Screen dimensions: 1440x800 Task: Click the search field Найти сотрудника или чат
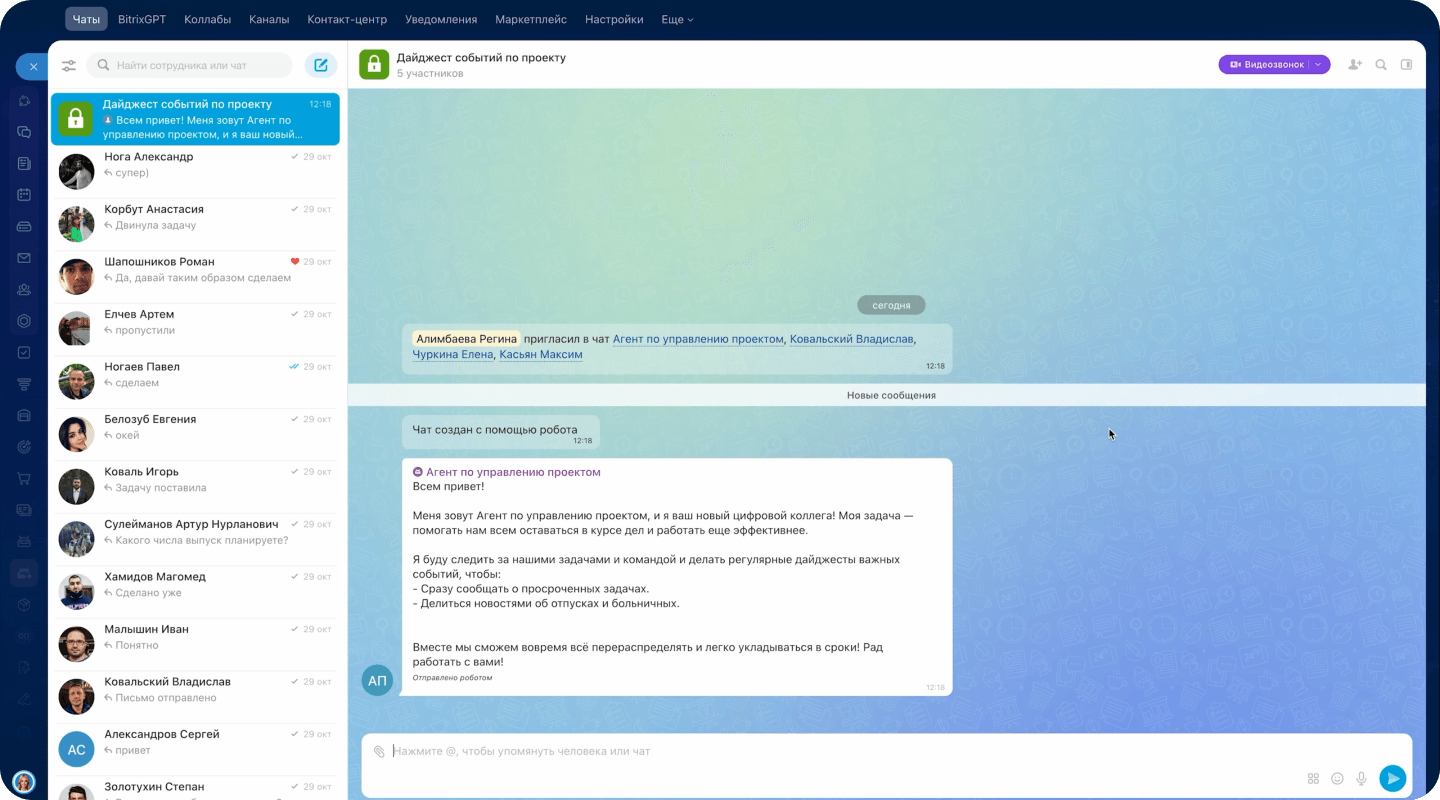[190, 66]
